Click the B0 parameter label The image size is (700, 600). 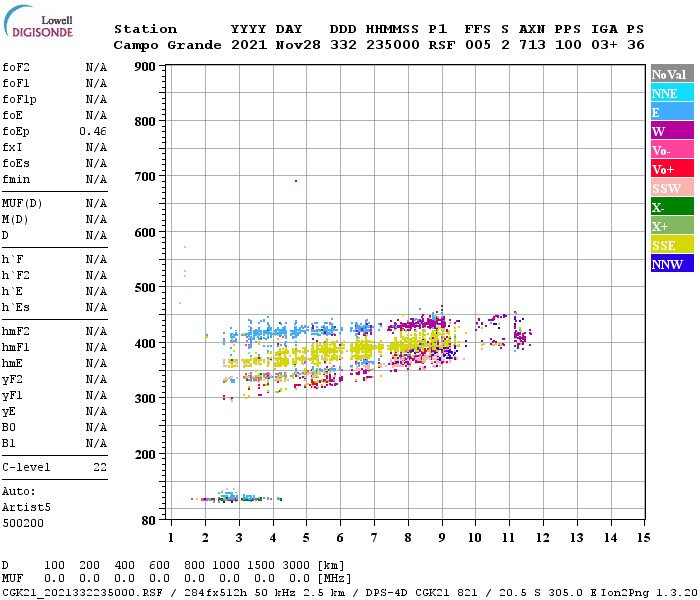tap(9, 428)
